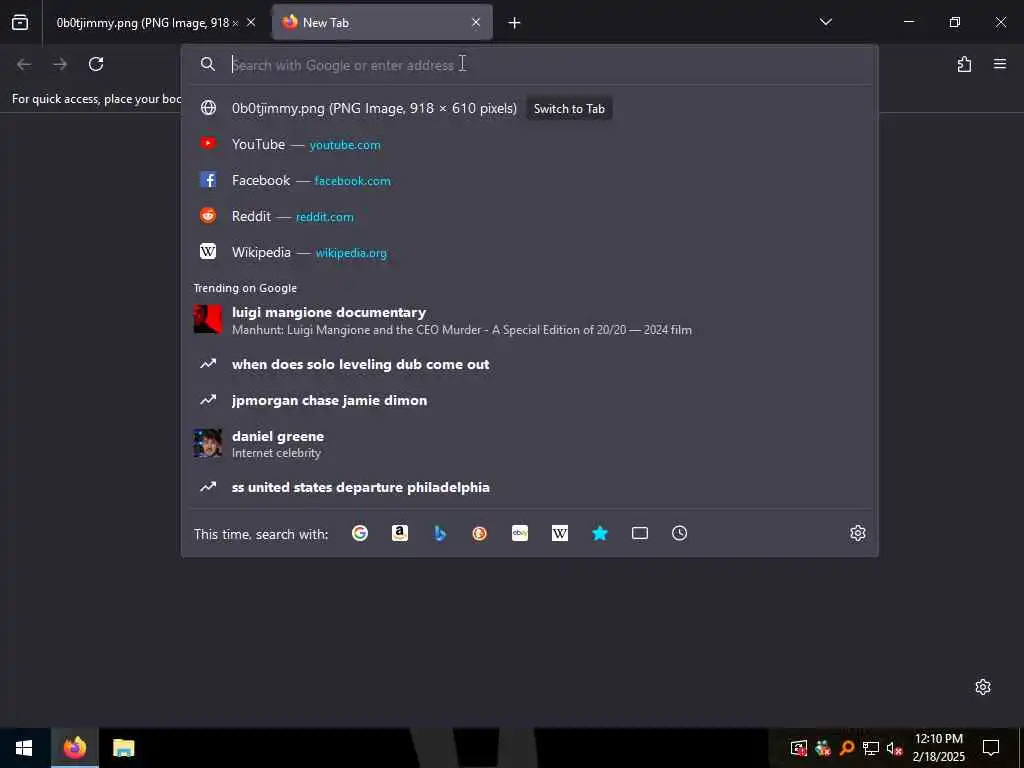Open the Windows Start menu
The image size is (1024, 768).
(24, 748)
